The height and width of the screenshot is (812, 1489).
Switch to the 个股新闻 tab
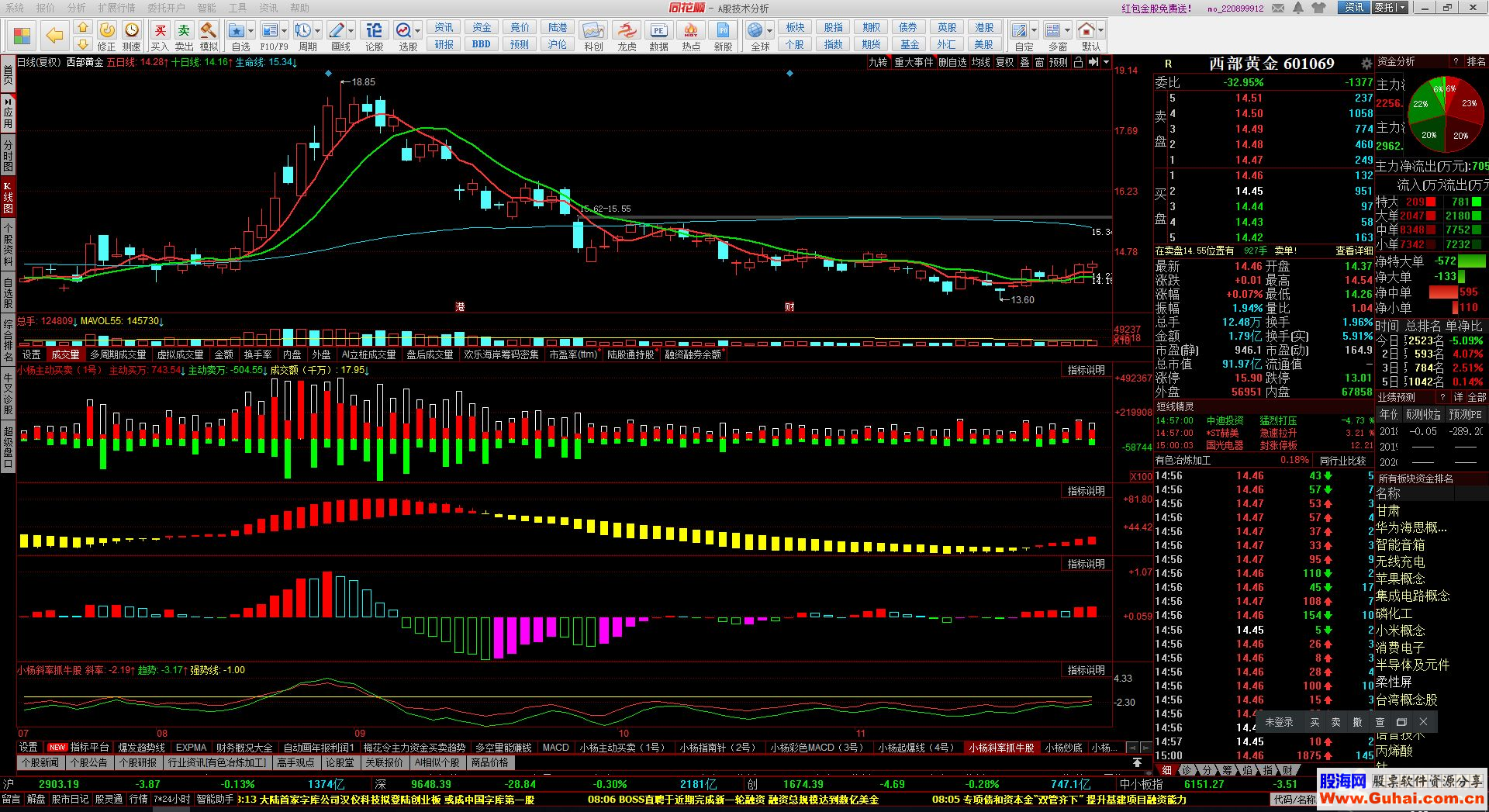click(40, 762)
